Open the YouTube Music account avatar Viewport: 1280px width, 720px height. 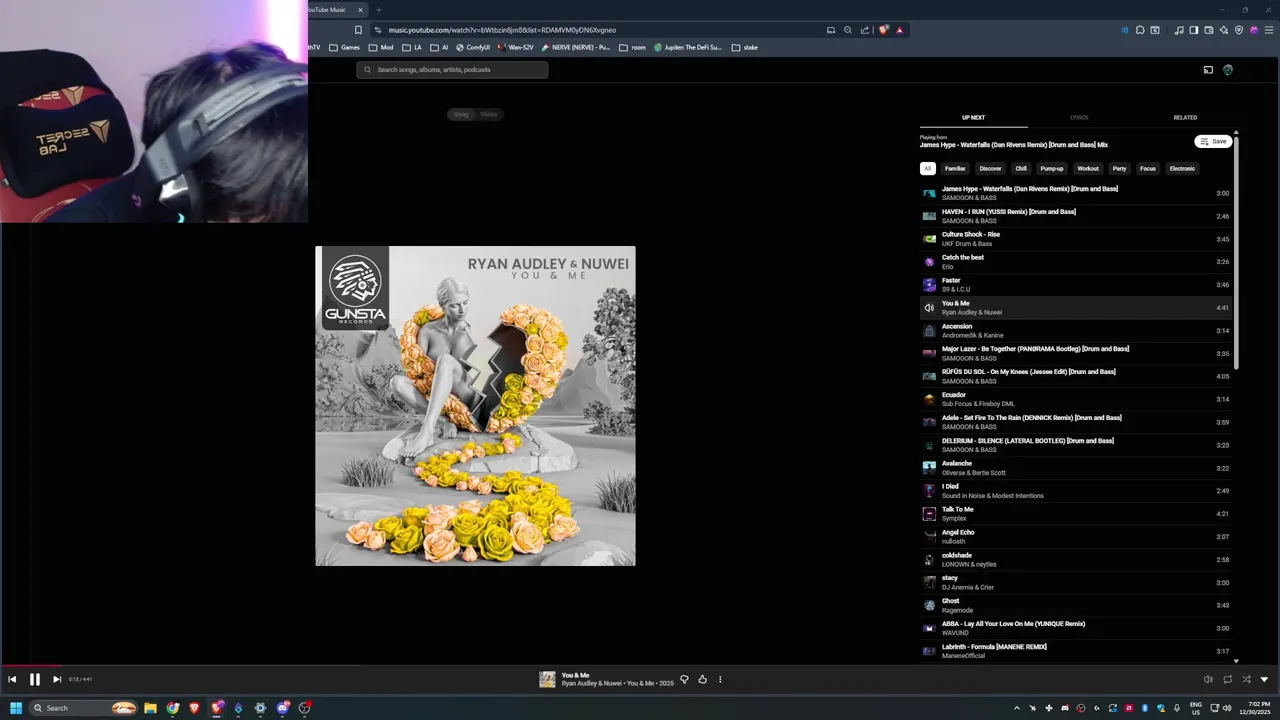click(1228, 70)
